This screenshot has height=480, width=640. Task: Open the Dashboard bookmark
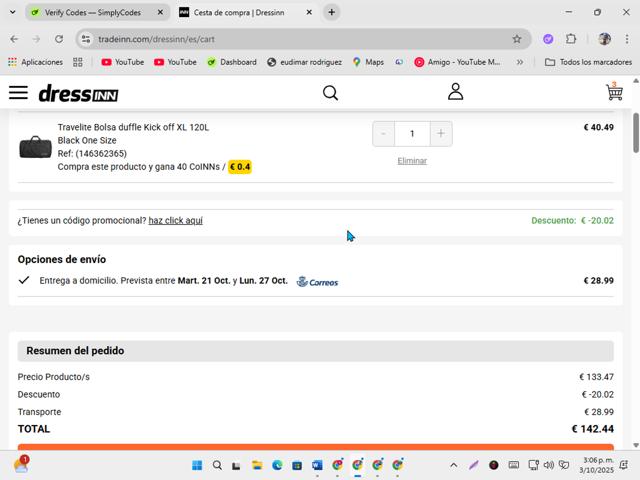pos(232,62)
